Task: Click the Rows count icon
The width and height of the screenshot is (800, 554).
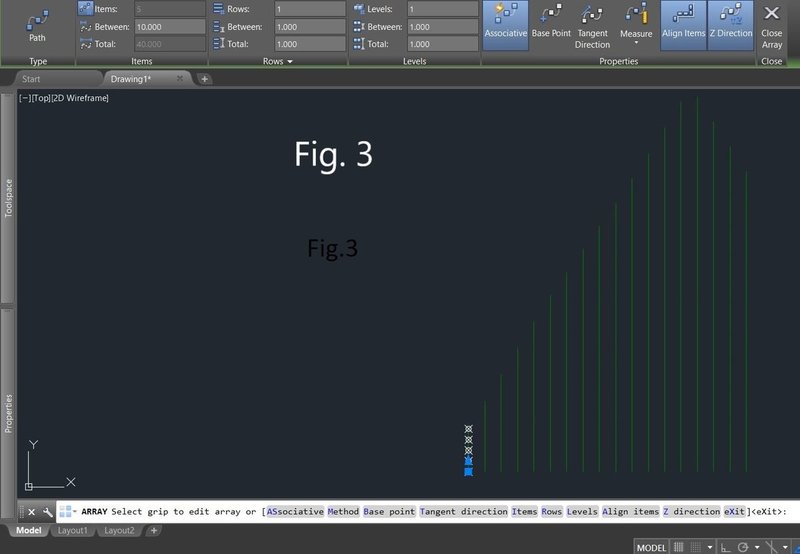Action: 218,9
